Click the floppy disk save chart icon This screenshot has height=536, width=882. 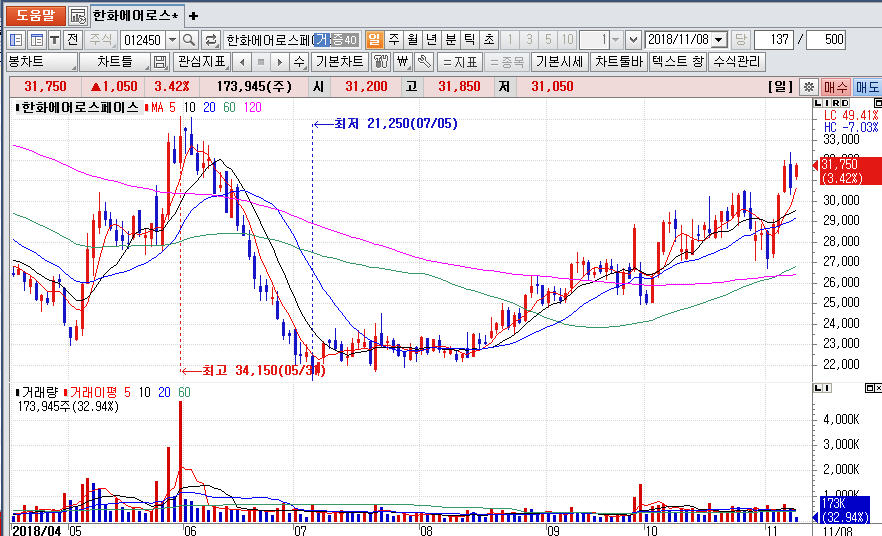tap(160, 62)
